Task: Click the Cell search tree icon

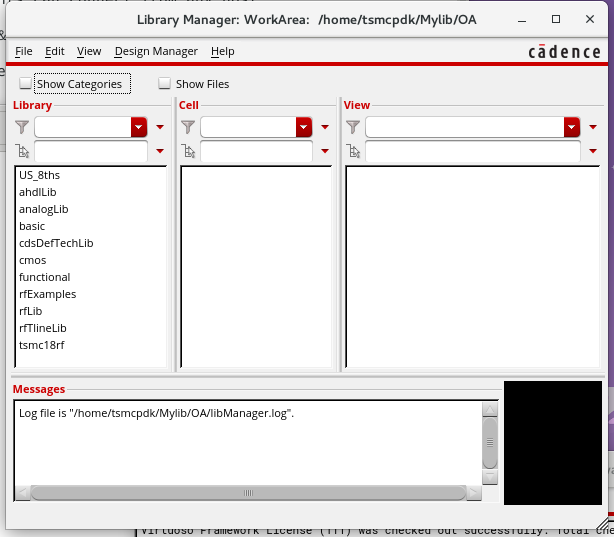Action: (188, 151)
